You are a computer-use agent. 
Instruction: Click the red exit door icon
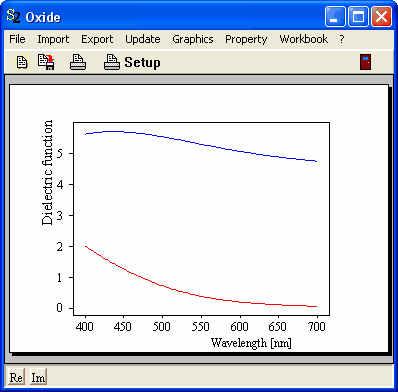(365, 62)
